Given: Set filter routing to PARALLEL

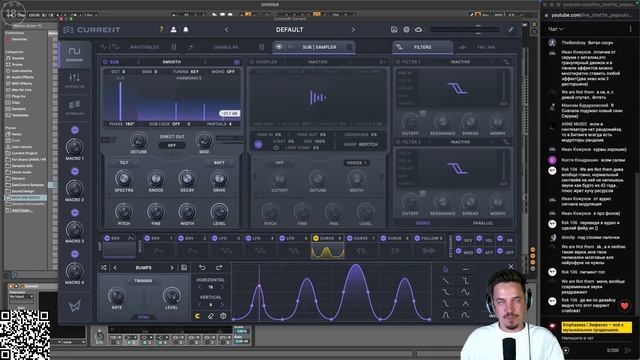Looking at the screenshot, I should pyautogui.click(x=483, y=223).
